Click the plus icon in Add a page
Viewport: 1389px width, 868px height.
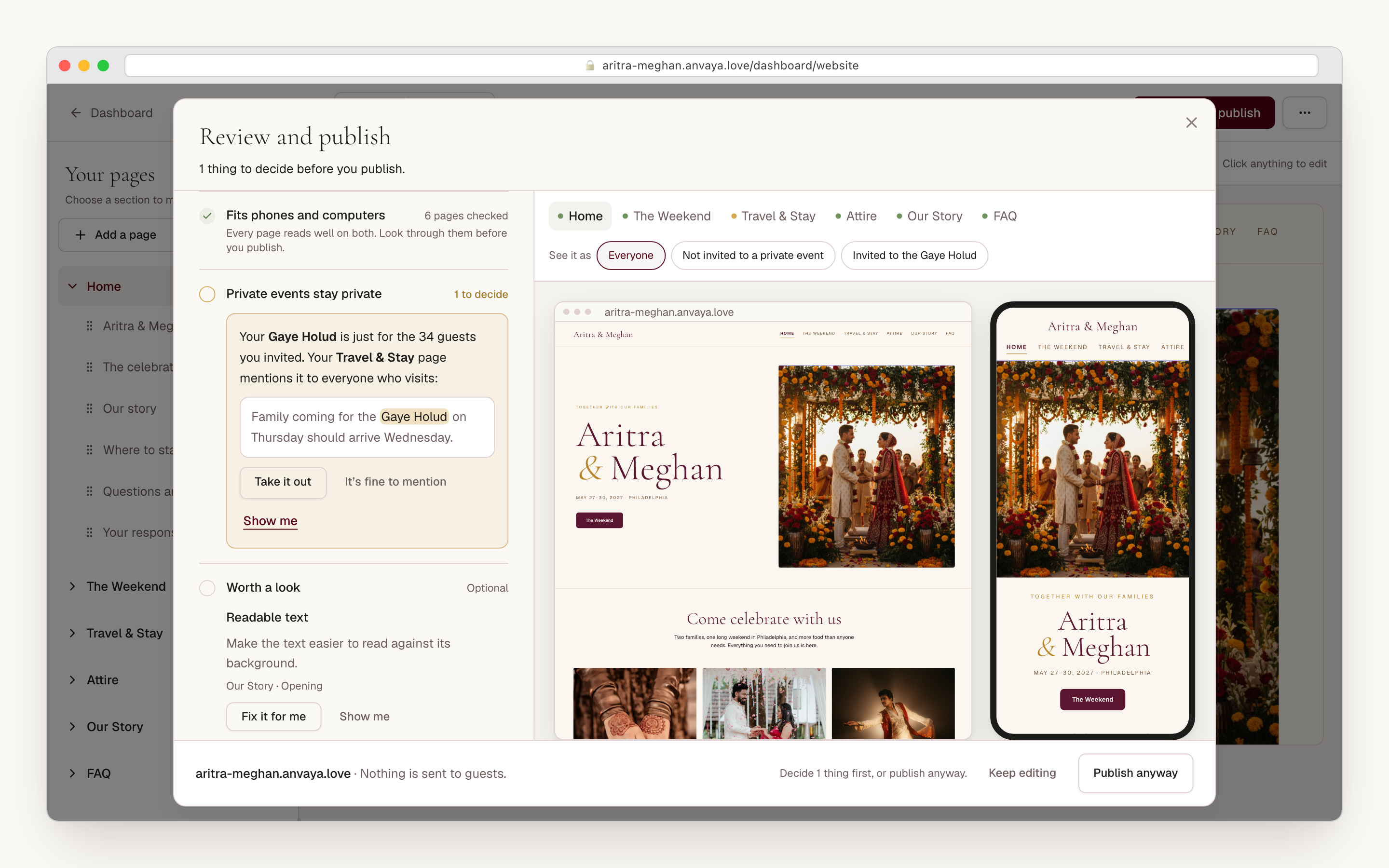(x=81, y=235)
